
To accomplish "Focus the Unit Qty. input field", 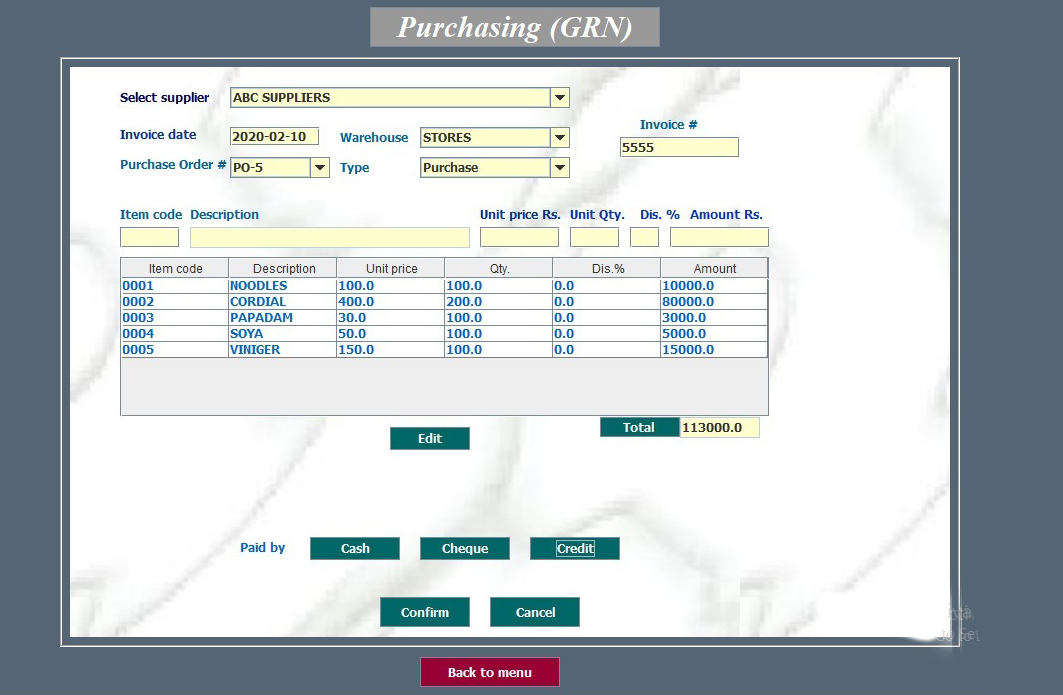I will 595,237.
